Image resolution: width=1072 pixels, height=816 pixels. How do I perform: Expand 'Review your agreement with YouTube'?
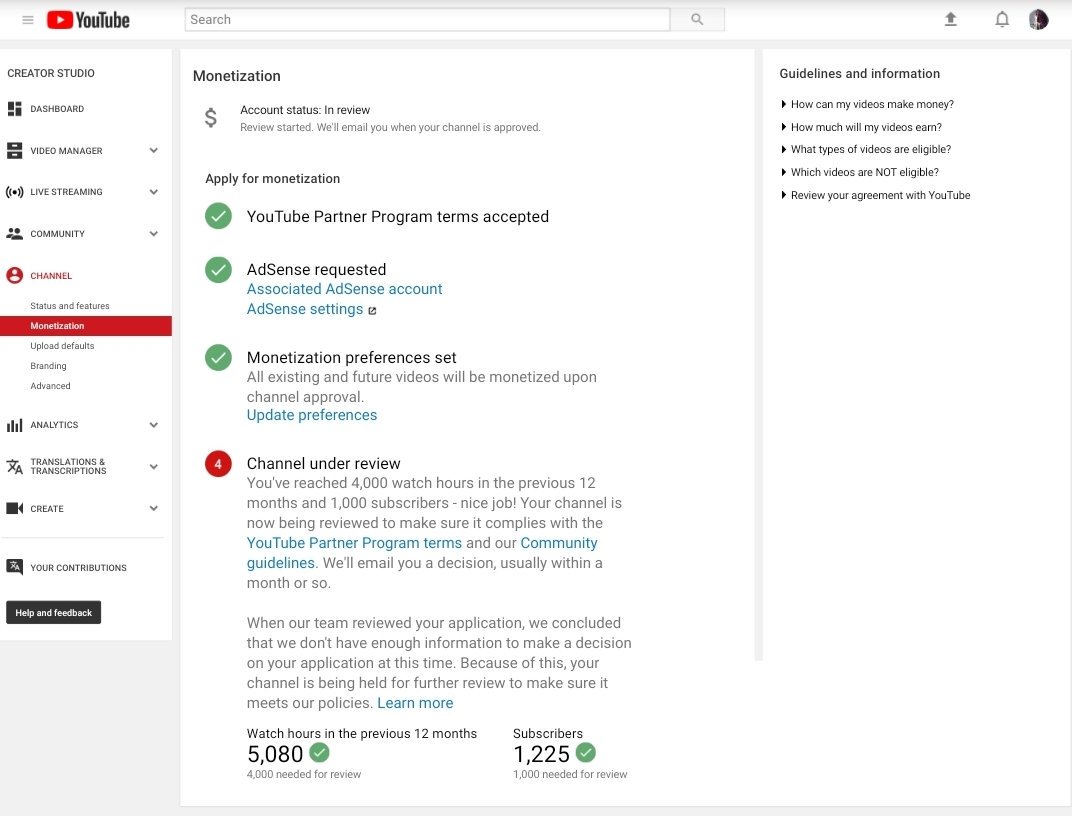[875, 195]
